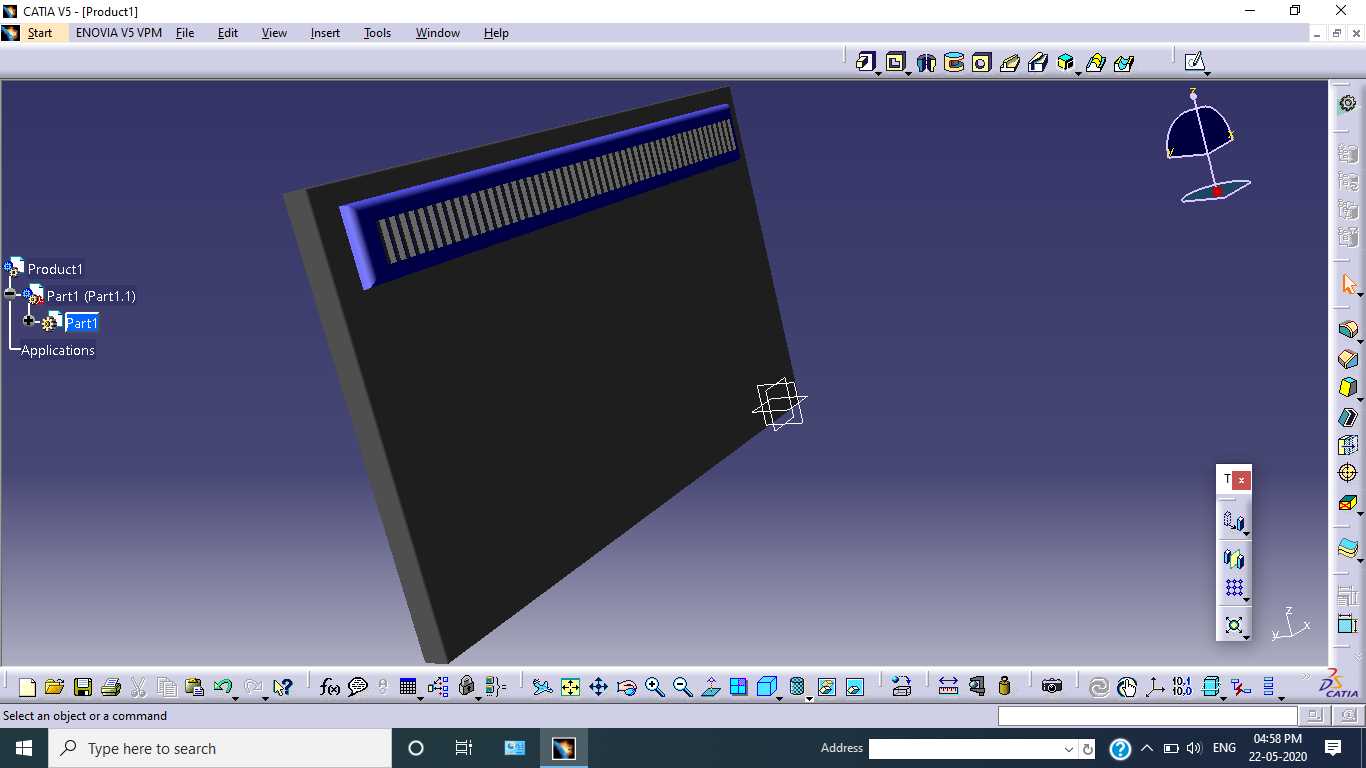Open isometric view dropdown arrow

coord(779,698)
